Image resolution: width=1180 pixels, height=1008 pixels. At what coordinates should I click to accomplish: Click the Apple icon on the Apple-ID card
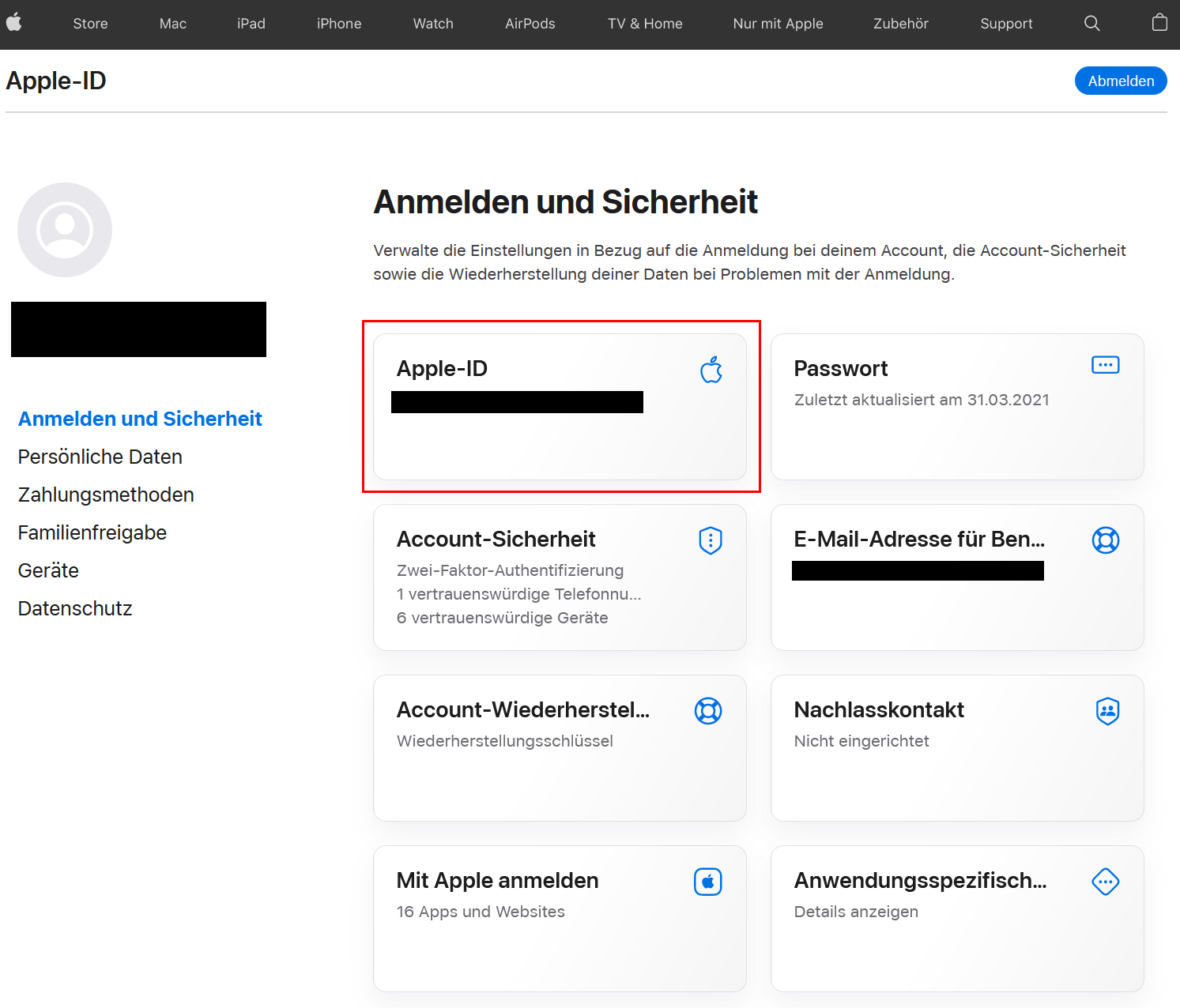coord(711,370)
